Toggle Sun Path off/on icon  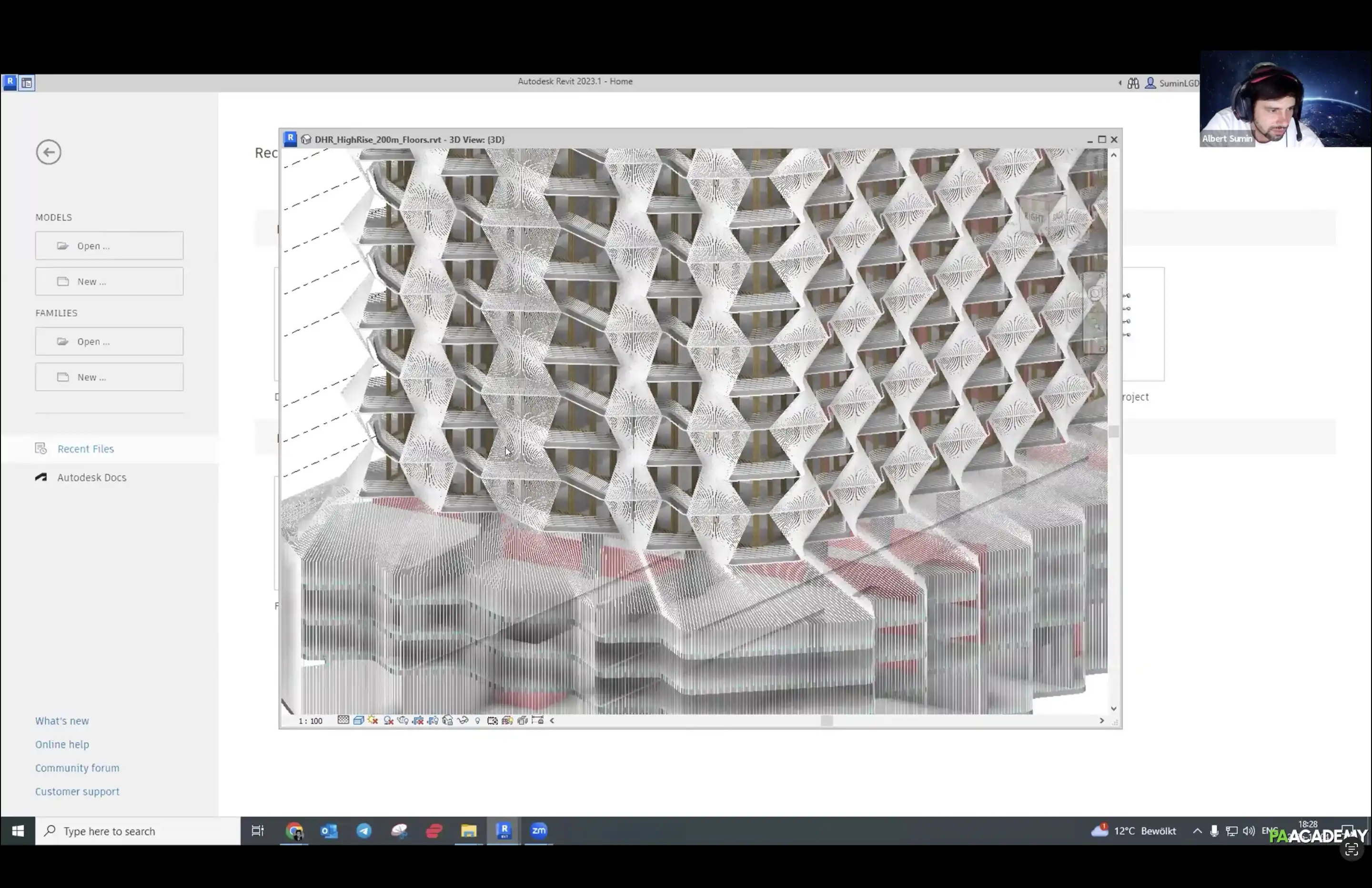373,720
